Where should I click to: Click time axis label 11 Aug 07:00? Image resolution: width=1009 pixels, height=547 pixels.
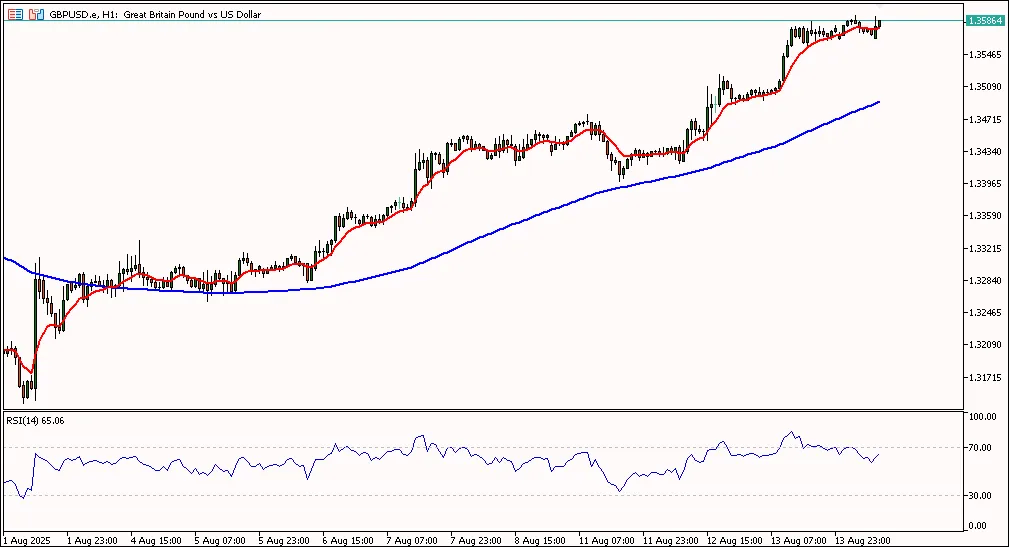tap(606, 541)
